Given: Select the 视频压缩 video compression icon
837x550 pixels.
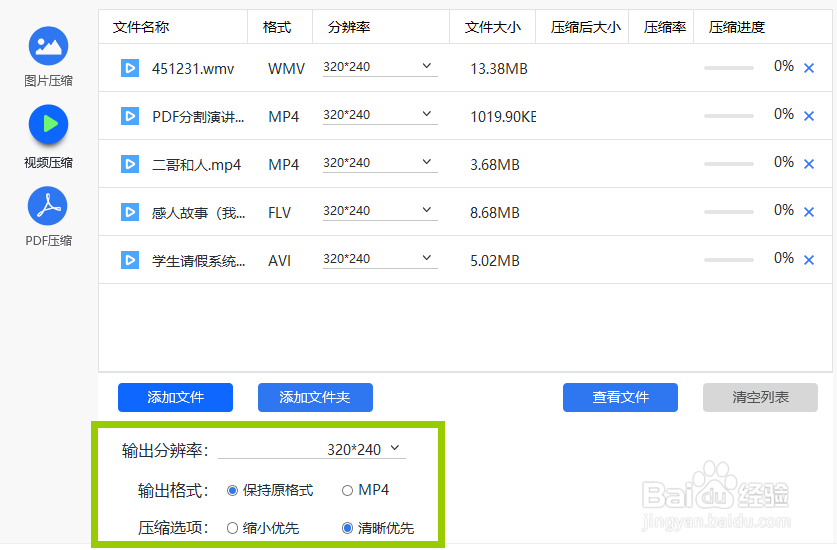Looking at the screenshot, I should click(48, 124).
